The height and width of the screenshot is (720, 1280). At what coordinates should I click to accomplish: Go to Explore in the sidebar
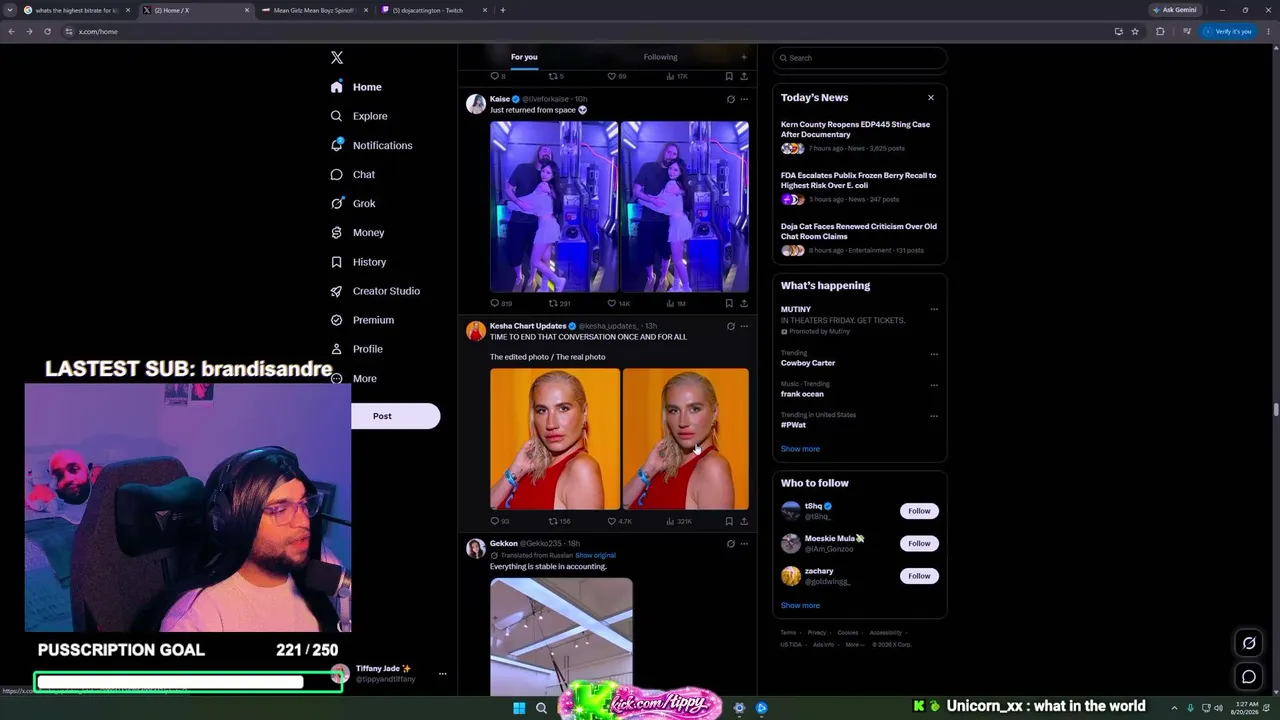point(358,116)
